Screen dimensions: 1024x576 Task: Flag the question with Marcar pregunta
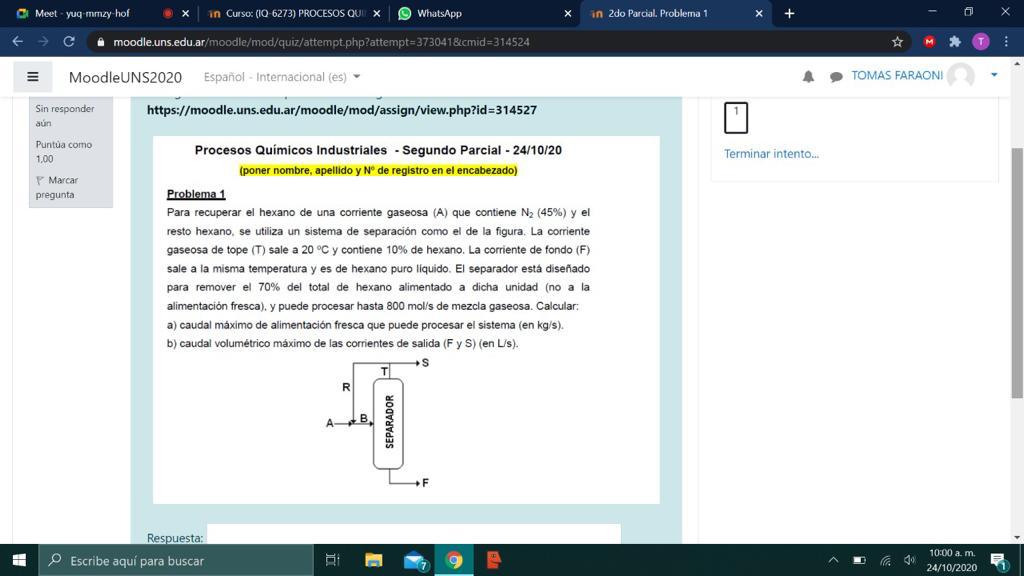(56, 187)
